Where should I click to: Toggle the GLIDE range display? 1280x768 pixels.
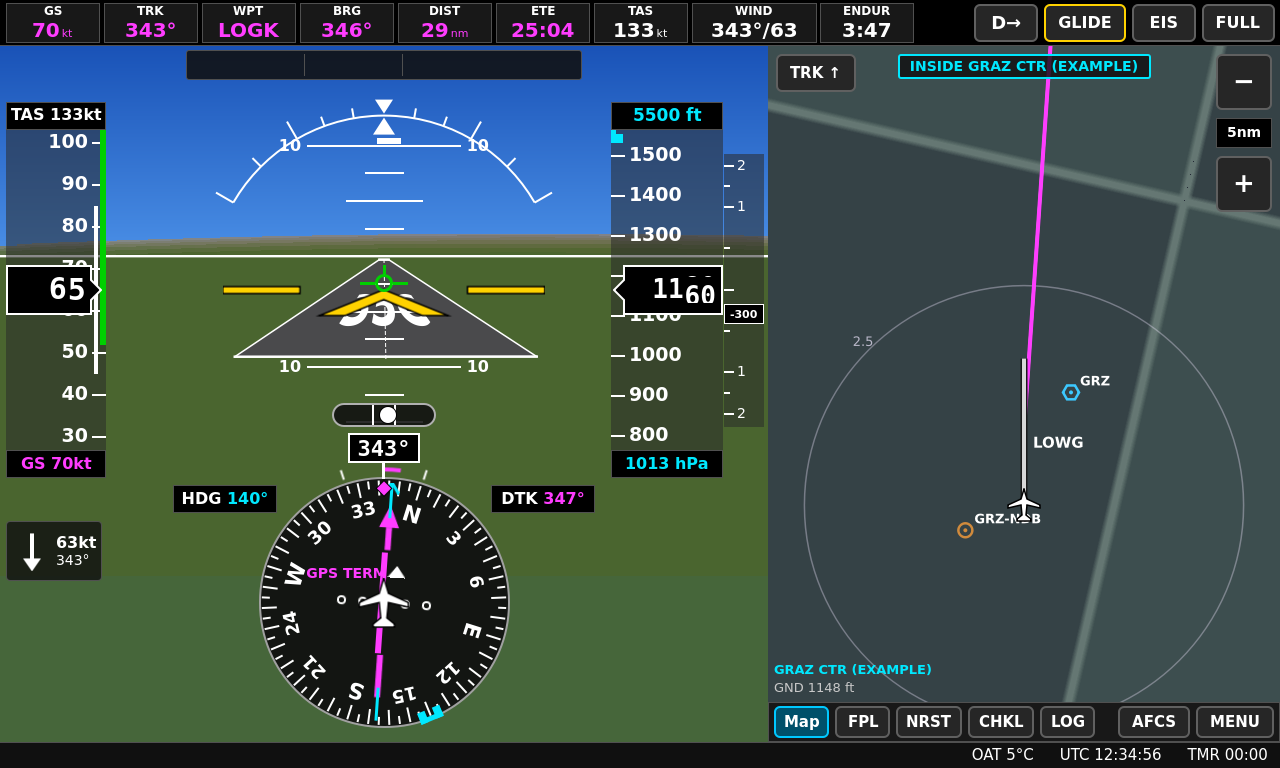[x=1085, y=23]
